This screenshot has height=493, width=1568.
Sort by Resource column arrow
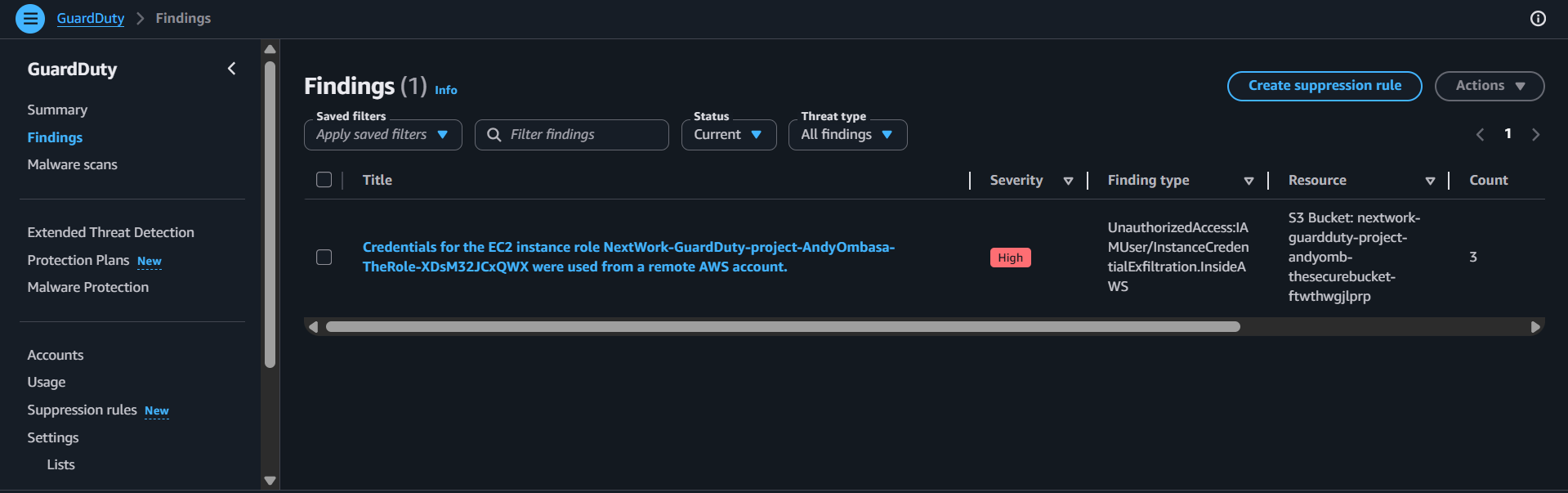[1430, 181]
